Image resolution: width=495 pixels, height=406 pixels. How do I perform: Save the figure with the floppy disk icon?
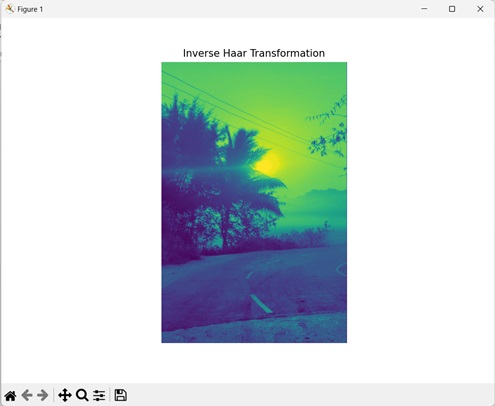120,395
